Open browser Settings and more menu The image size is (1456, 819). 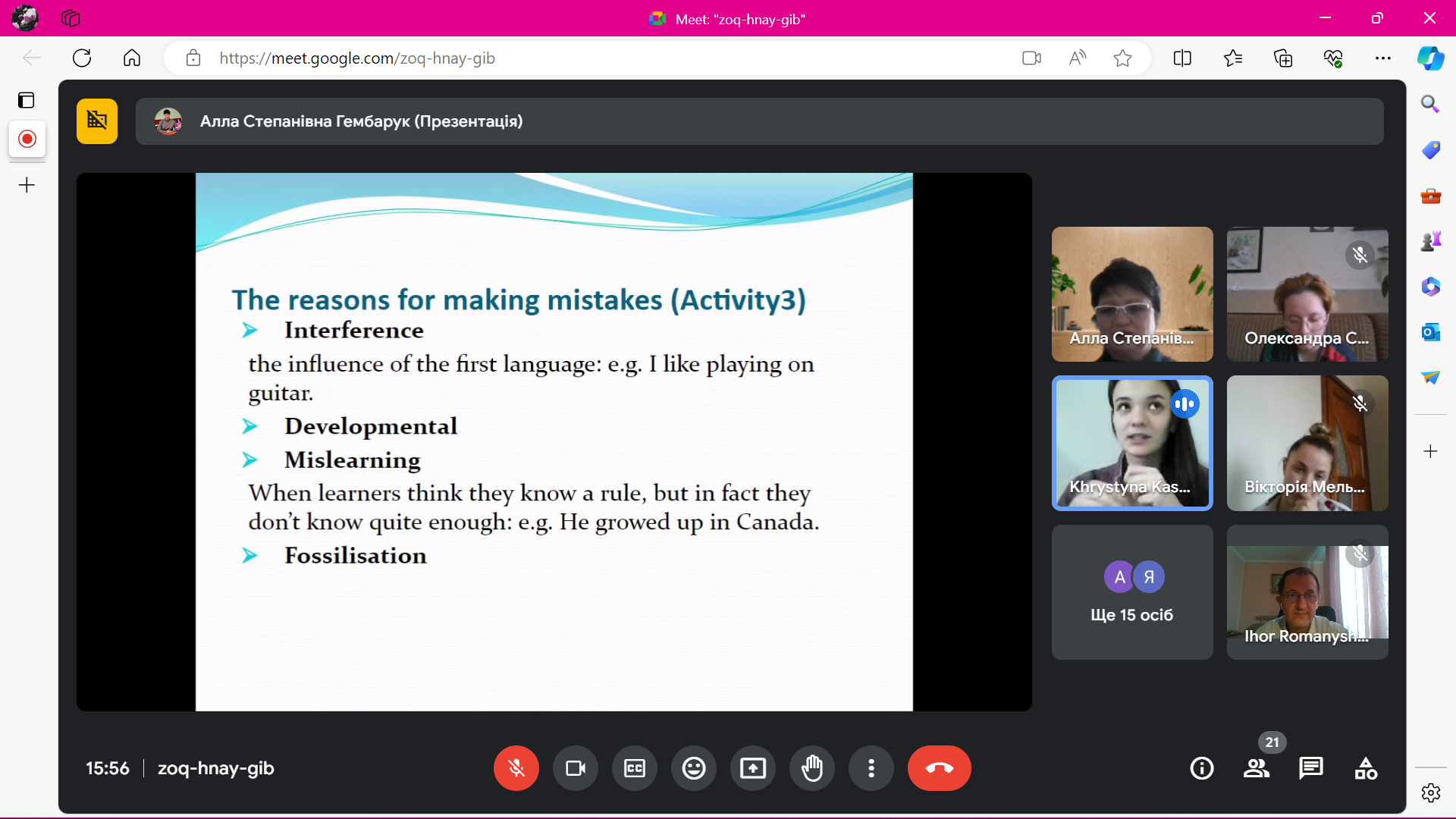click(1383, 58)
